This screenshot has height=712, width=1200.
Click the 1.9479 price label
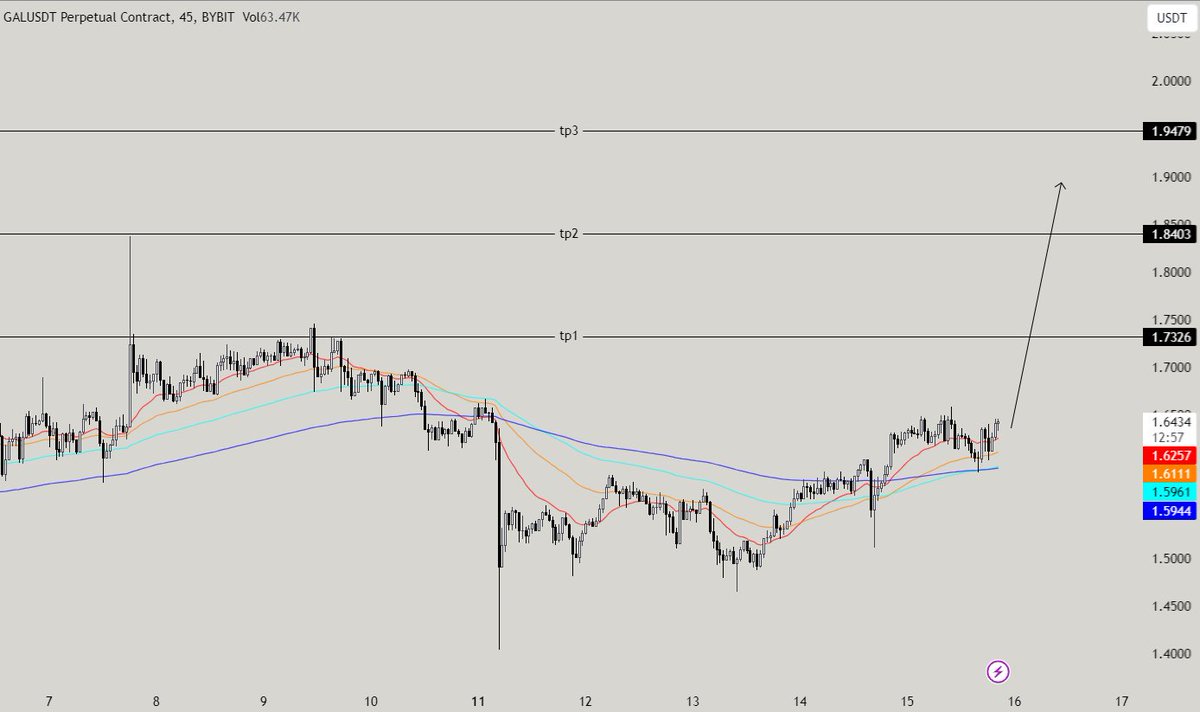(1170, 131)
